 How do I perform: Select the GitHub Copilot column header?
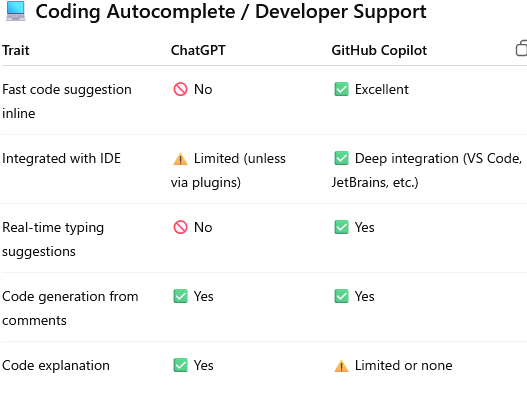379,50
